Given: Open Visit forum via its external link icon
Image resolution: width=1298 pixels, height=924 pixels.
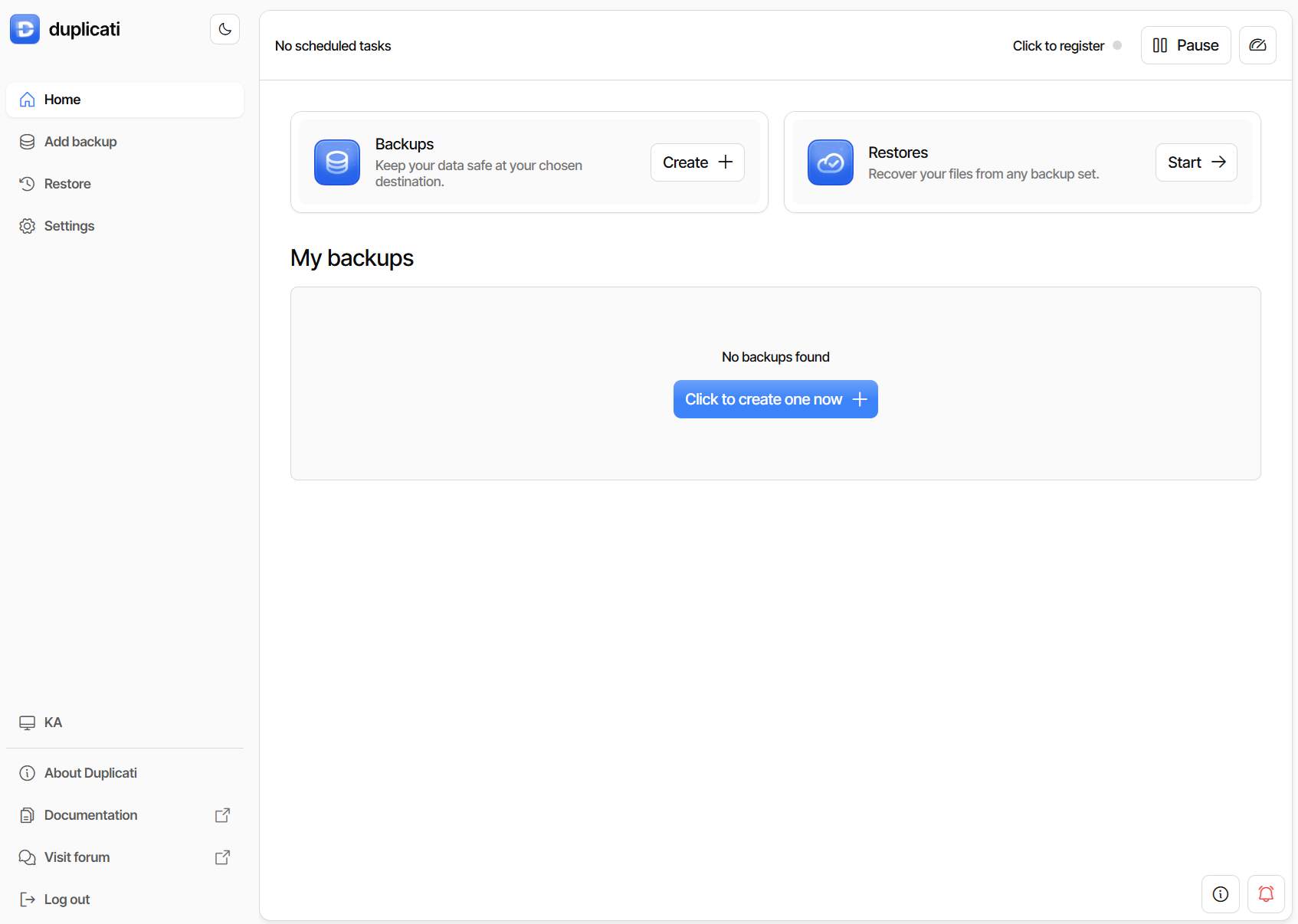Looking at the screenshot, I should point(222,857).
